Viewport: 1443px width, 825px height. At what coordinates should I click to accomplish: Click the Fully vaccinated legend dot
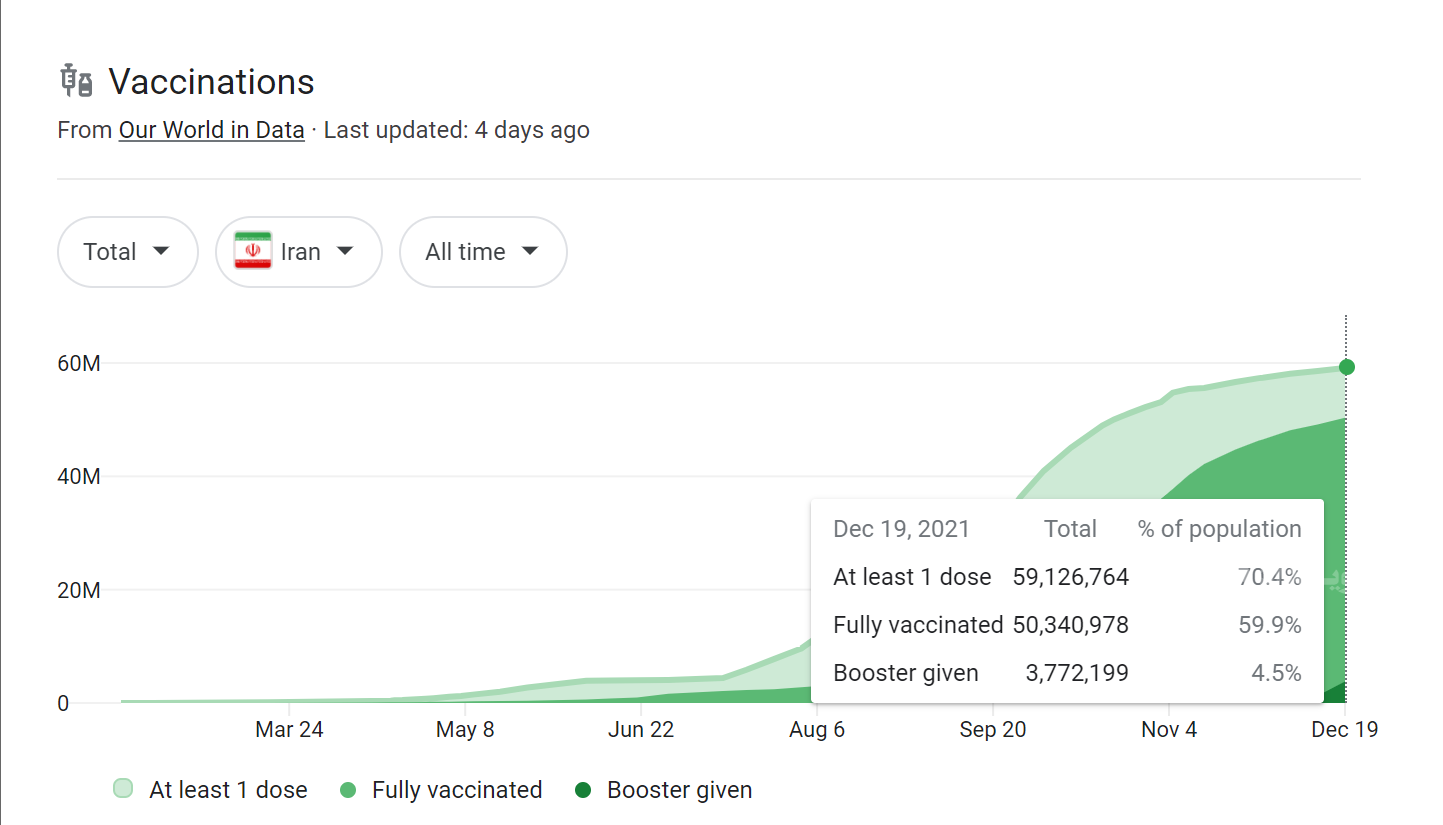point(348,790)
